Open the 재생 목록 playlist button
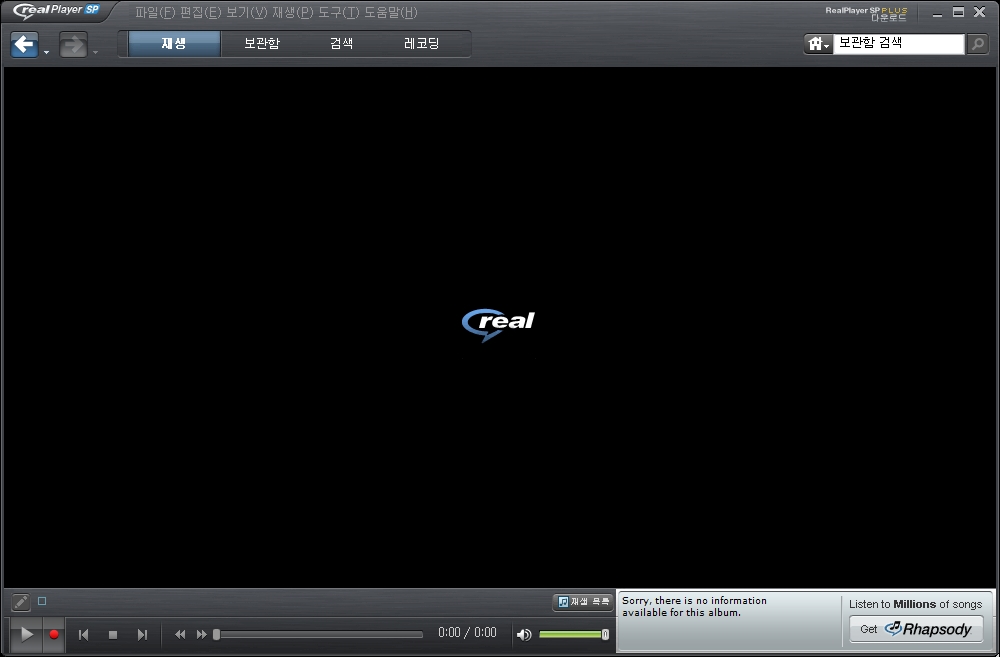The height and width of the screenshot is (657, 1000). point(583,602)
